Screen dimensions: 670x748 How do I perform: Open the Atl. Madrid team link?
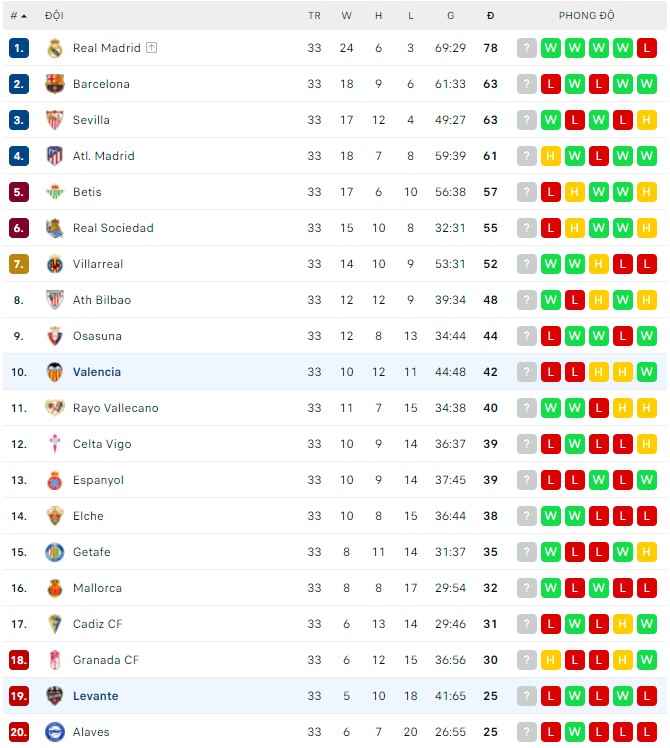point(103,156)
